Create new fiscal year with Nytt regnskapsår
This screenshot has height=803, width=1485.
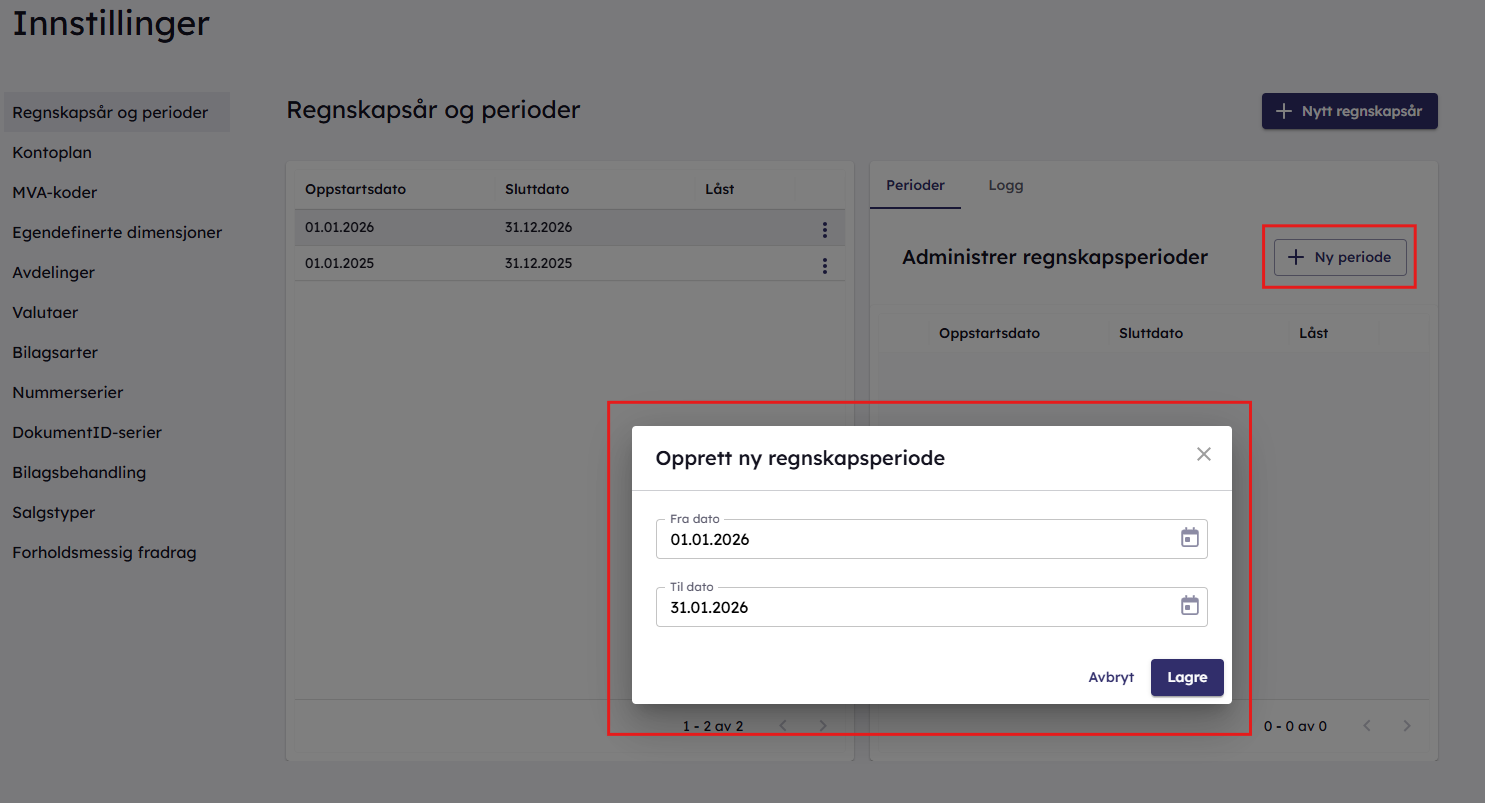tap(1349, 112)
